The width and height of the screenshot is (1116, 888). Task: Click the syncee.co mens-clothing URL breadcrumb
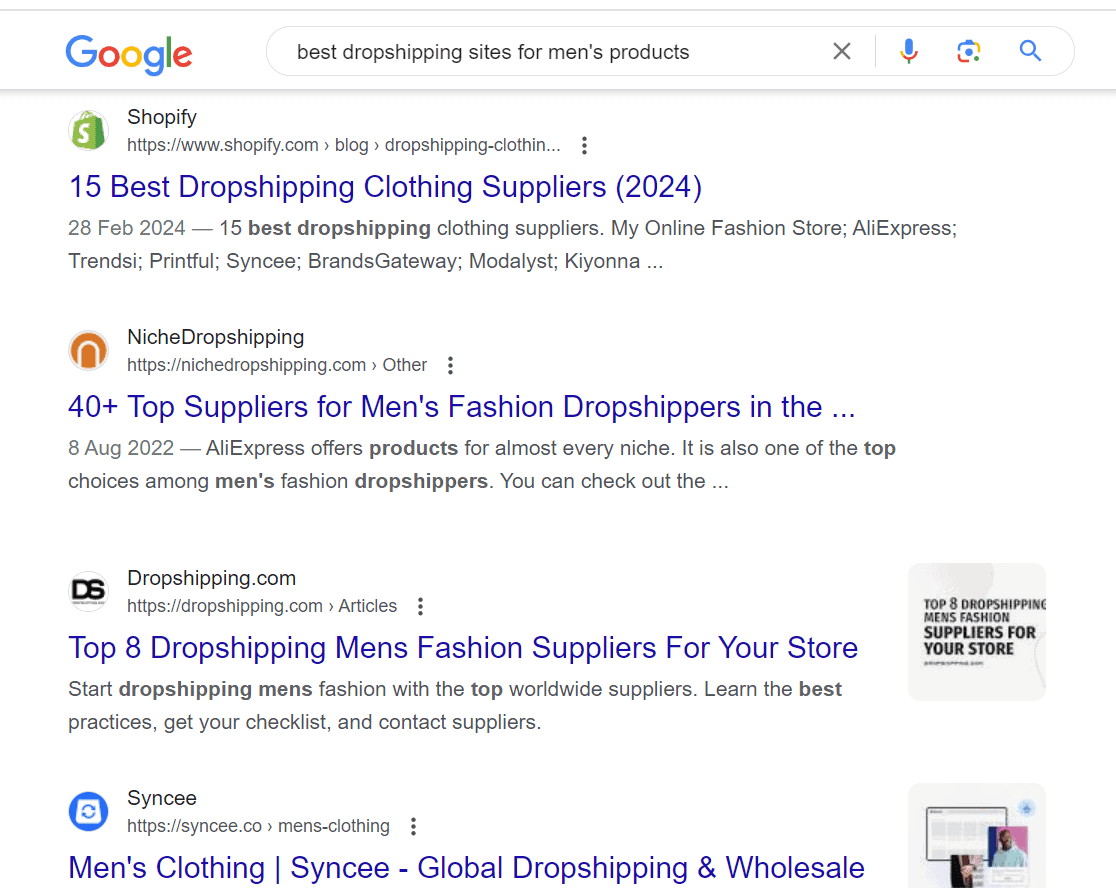click(258, 826)
